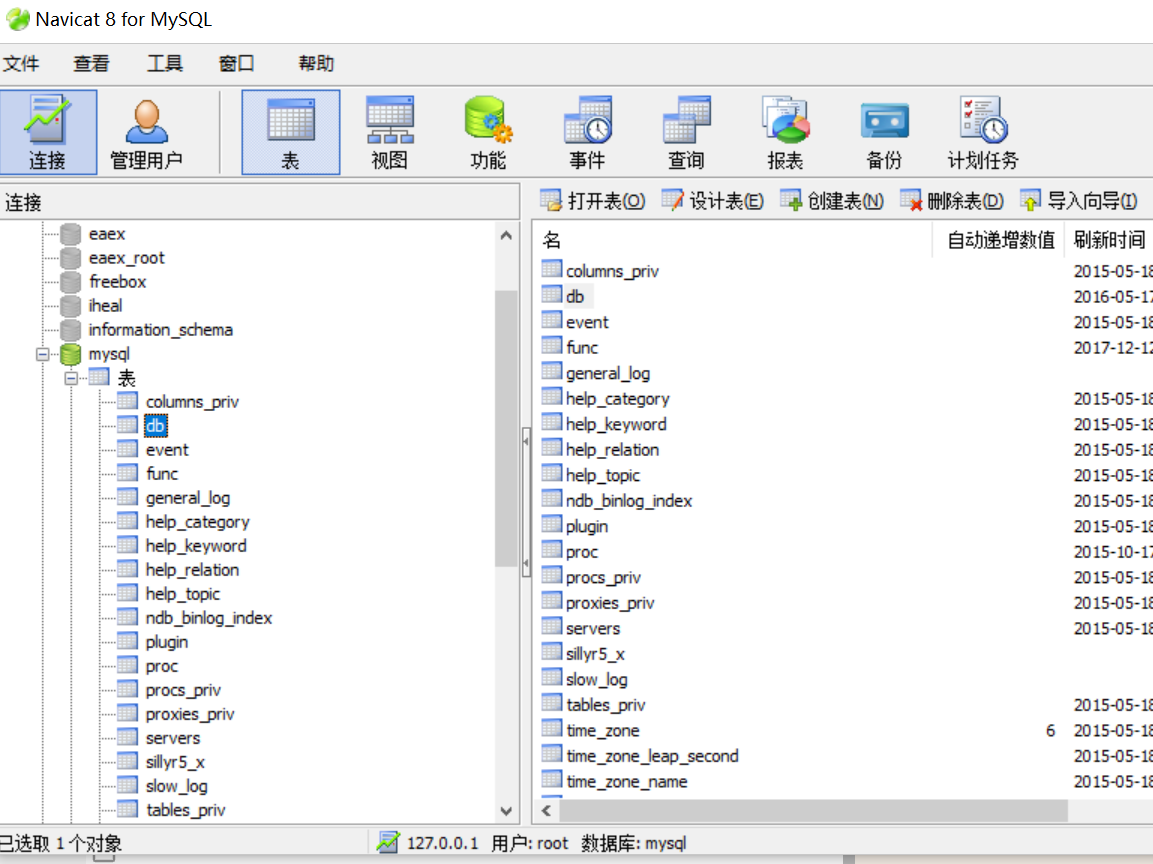Open the Help (帮助) menu
Image resolution: width=1153 pixels, height=864 pixels.
tap(316, 64)
